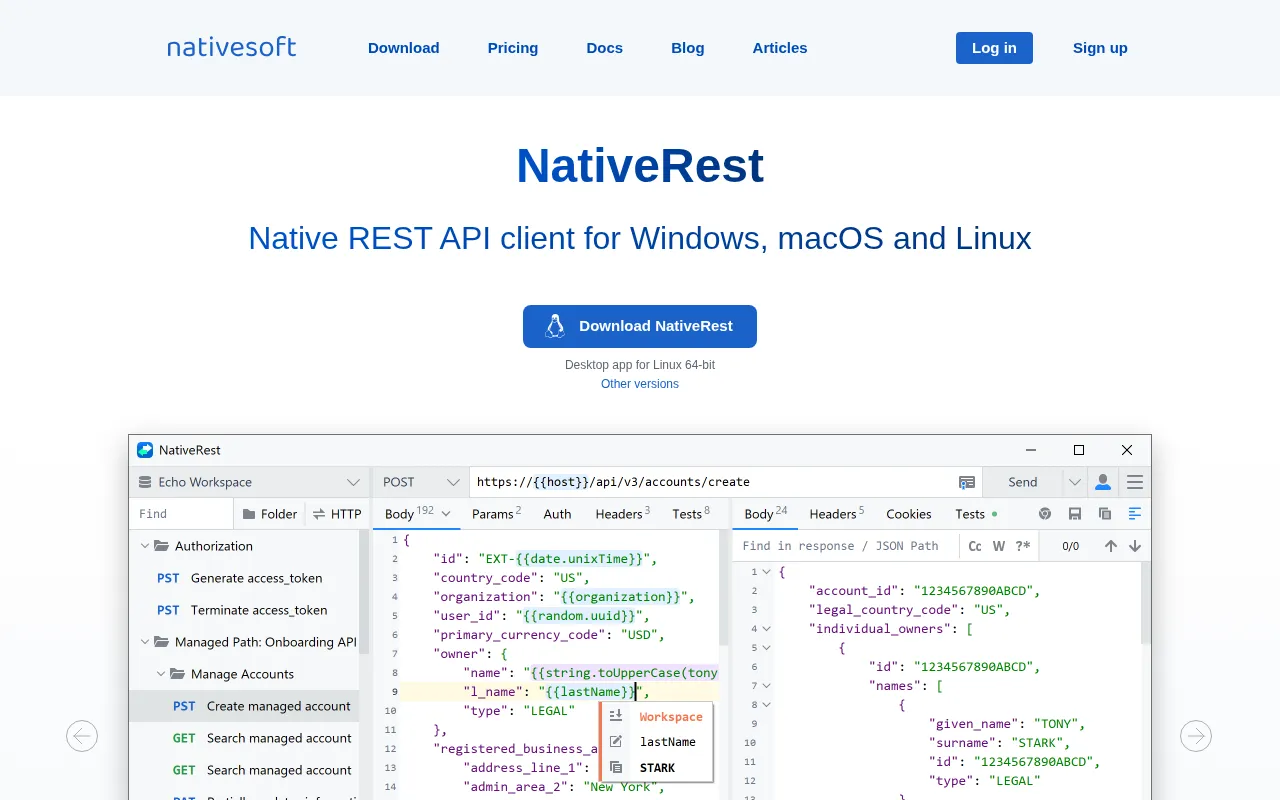Collapse the Manage Accounts folder

click(x=161, y=674)
